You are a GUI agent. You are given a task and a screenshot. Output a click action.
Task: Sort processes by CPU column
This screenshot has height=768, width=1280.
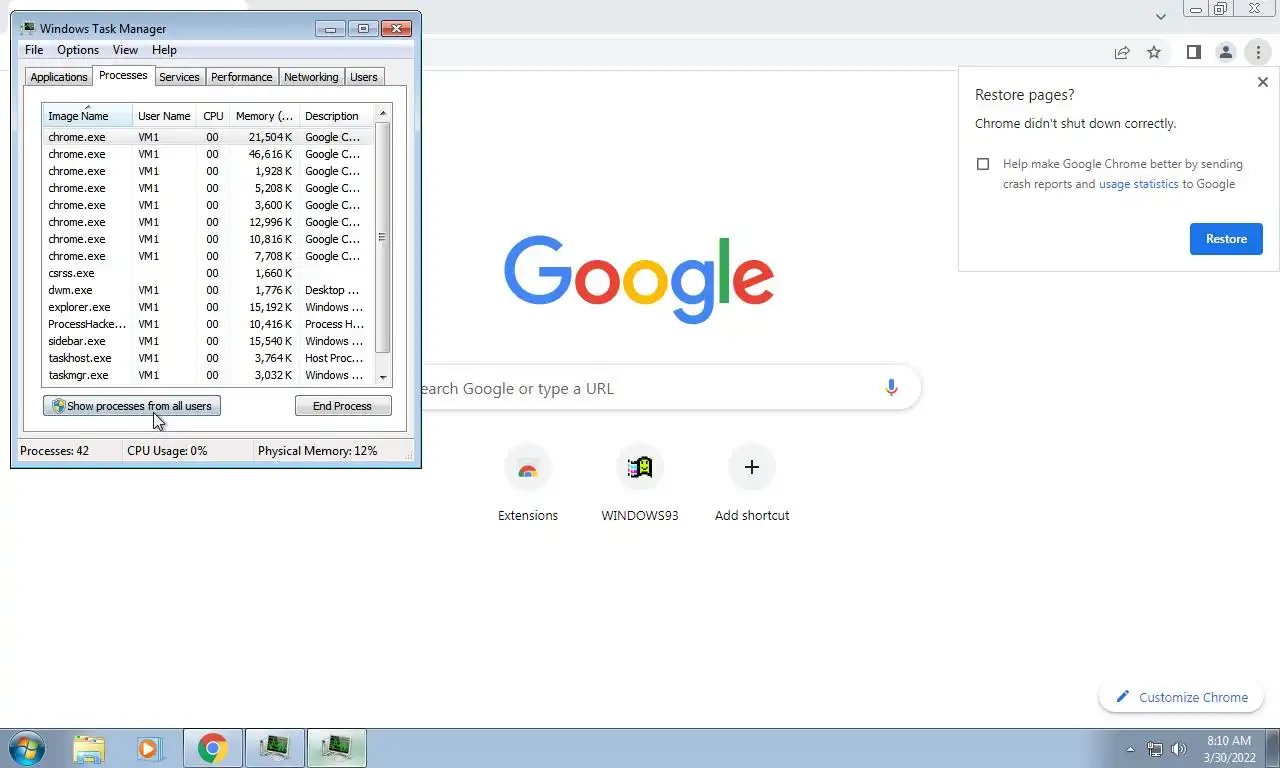point(213,116)
